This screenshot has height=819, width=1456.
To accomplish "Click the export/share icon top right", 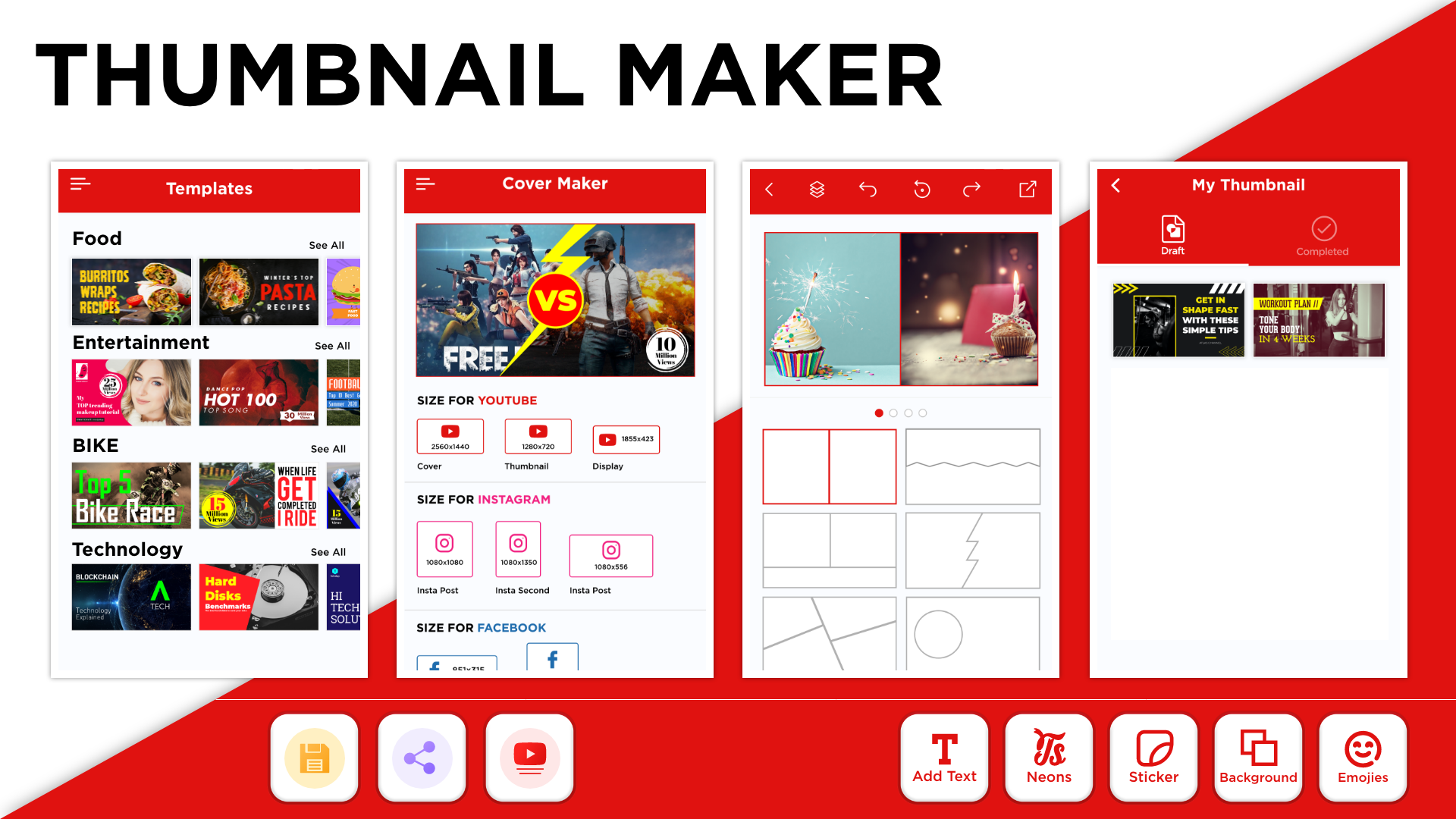I will click(x=1027, y=188).
